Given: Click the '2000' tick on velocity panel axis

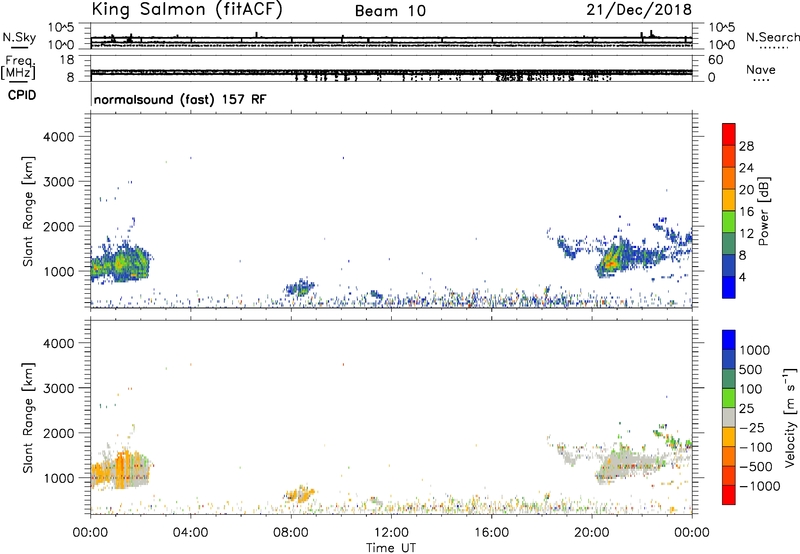Looking at the screenshot, I should point(59,433).
